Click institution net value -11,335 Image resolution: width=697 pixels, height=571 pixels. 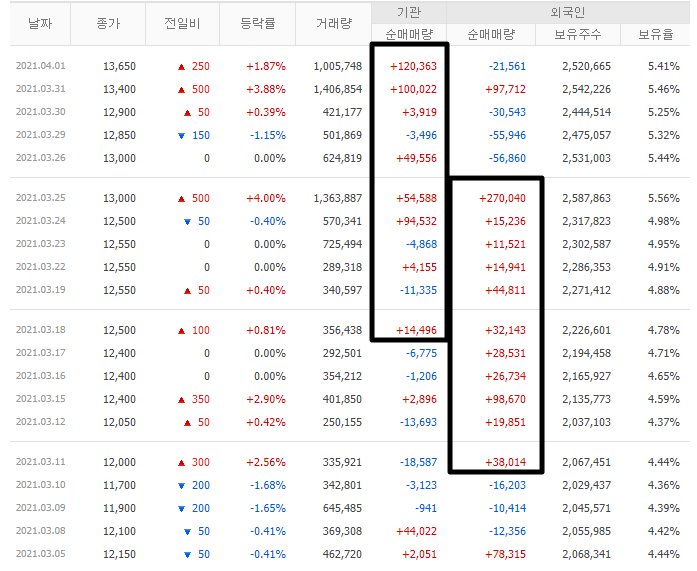click(418, 290)
